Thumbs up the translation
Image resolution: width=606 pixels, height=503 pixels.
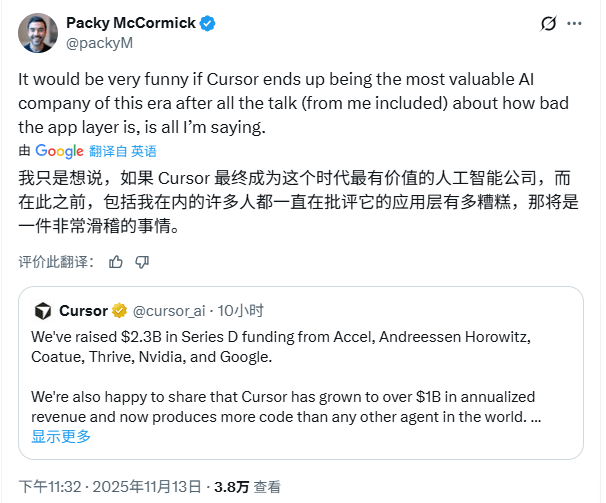pos(116,262)
